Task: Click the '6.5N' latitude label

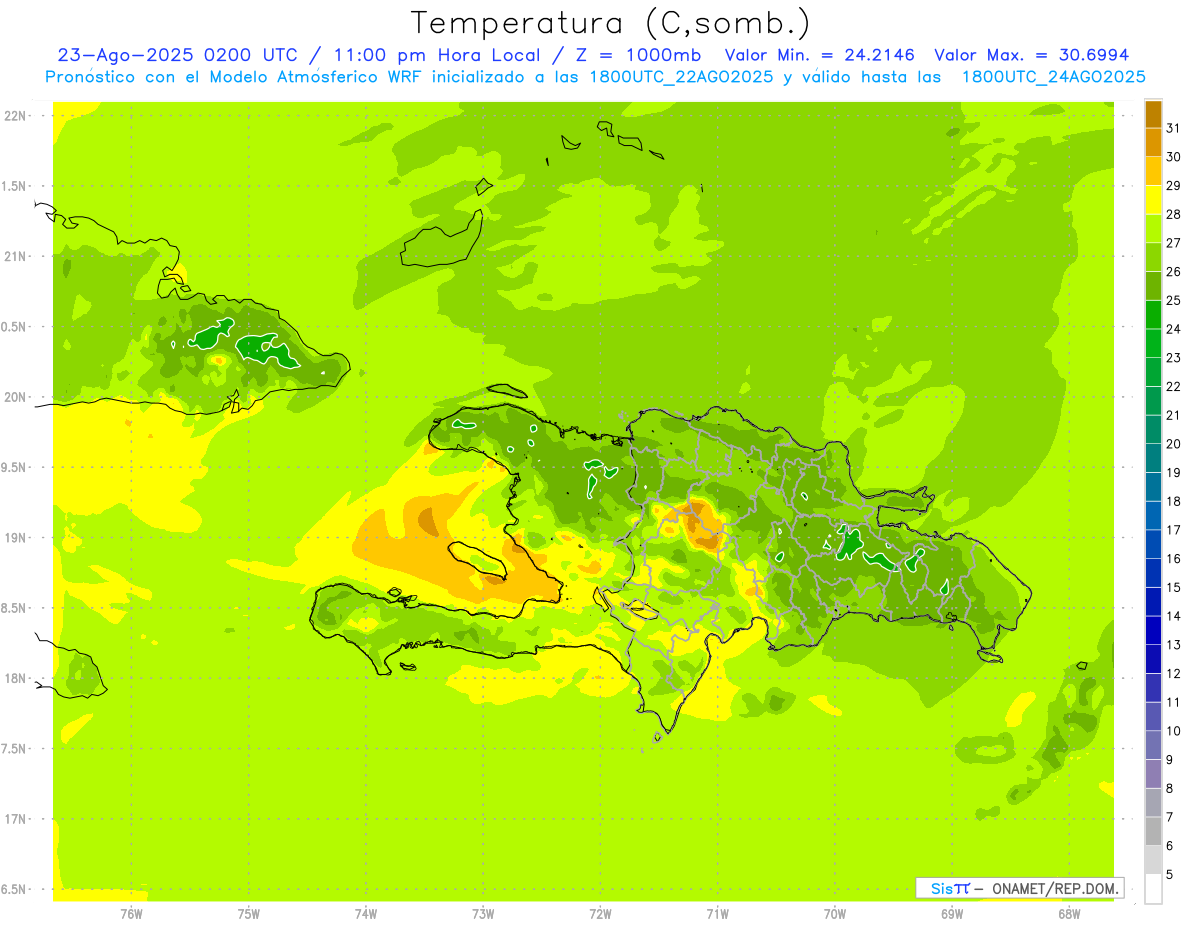Action: coord(15,889)
